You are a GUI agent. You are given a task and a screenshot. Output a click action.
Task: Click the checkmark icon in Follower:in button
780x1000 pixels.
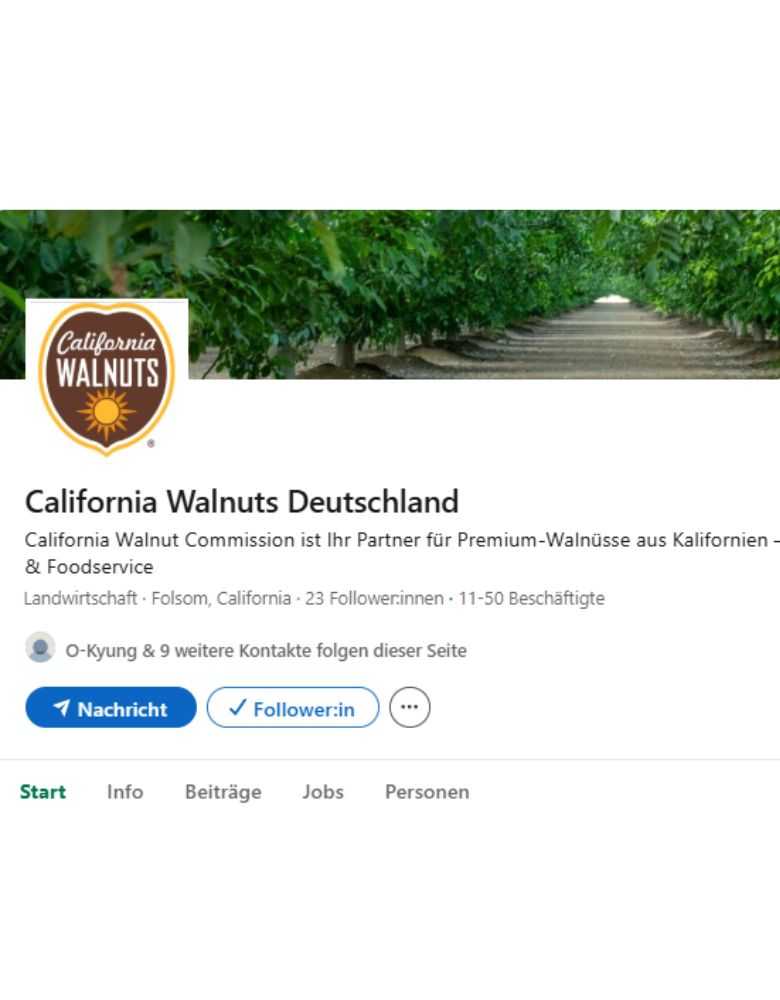[x=237, y=708]
